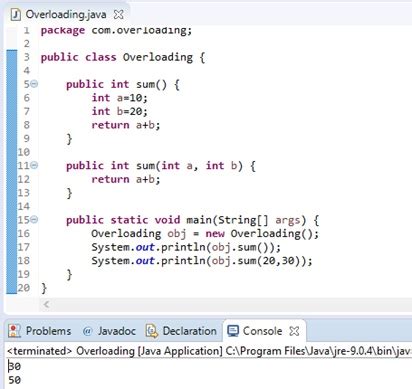Select the Overloading.java editor tab
The width and height of the screenshot is (412, 389).
coord(66,14)
